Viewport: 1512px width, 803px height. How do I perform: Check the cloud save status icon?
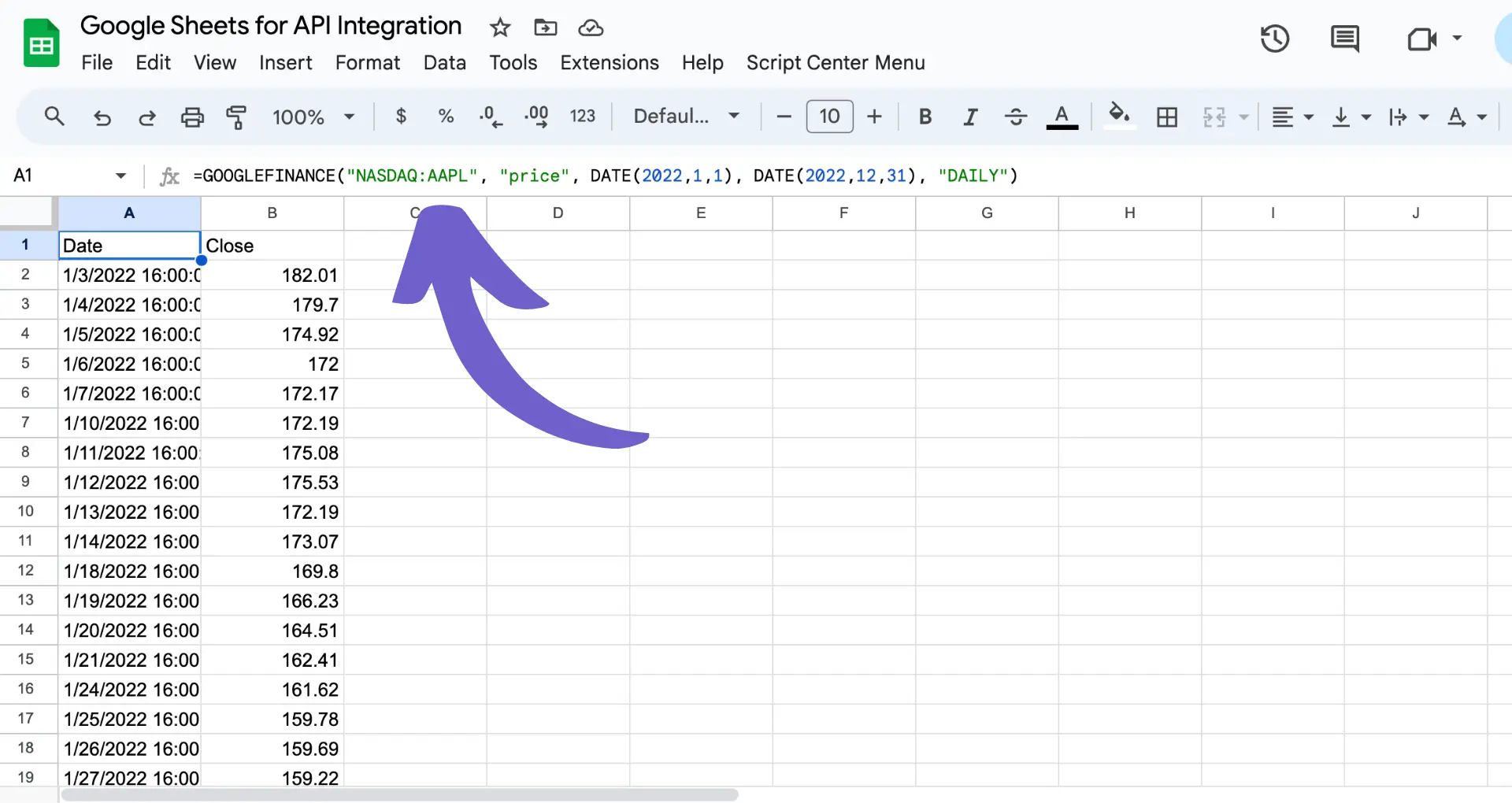(x=591, y=28)
